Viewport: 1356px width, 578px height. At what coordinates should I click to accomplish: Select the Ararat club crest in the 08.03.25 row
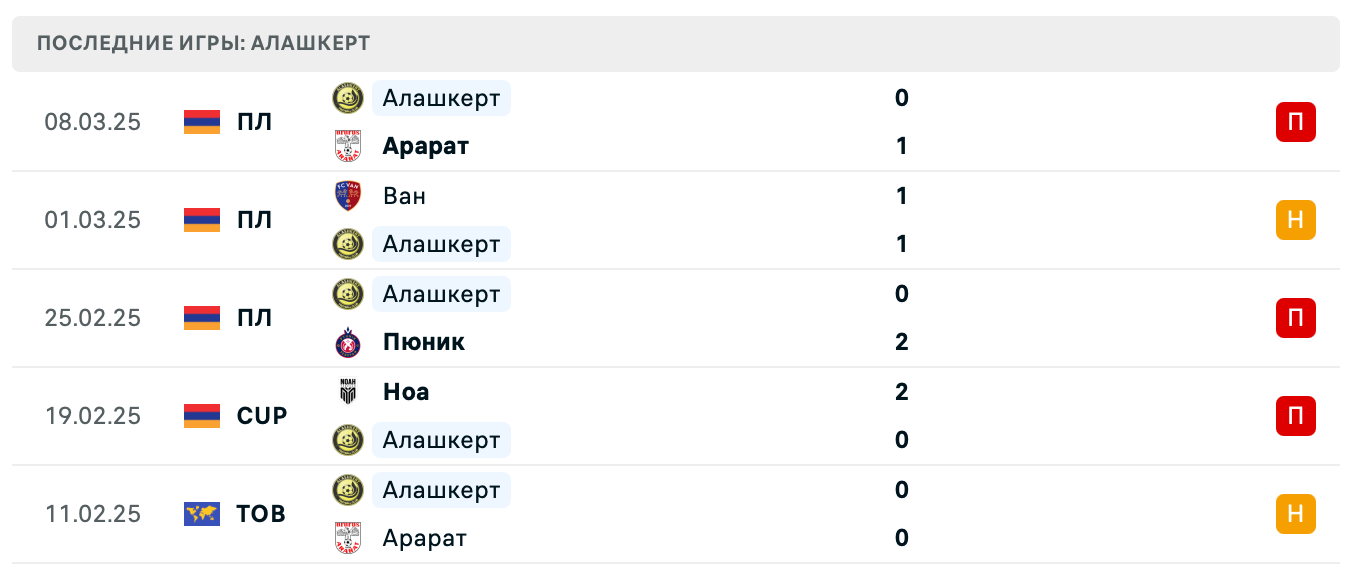click(347, 146)
